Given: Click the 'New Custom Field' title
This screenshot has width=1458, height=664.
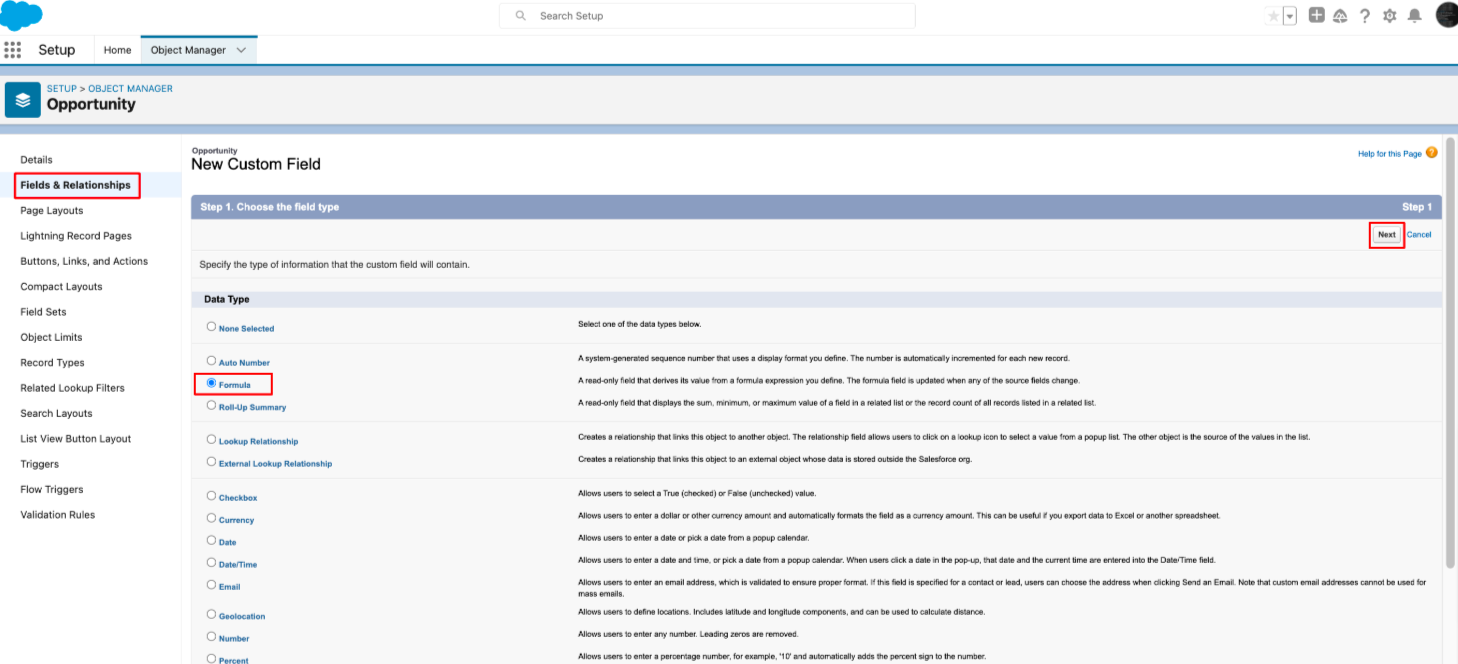Looking at the screenshot, I should pos(256,164).
